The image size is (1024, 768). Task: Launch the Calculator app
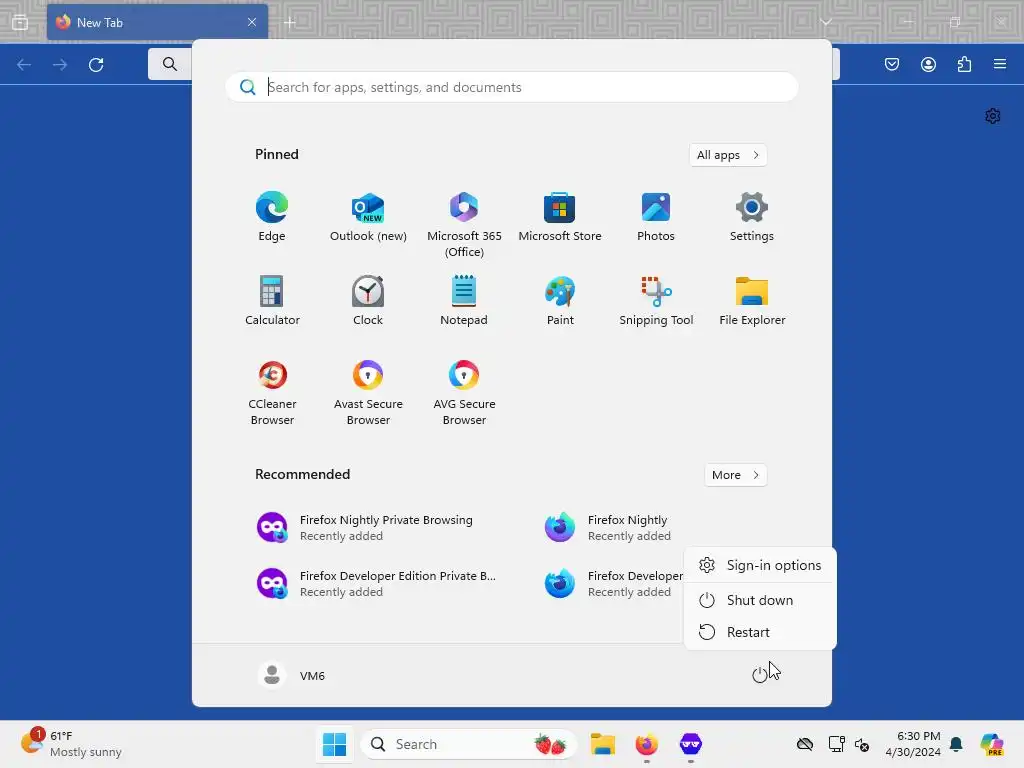[272, 300]
